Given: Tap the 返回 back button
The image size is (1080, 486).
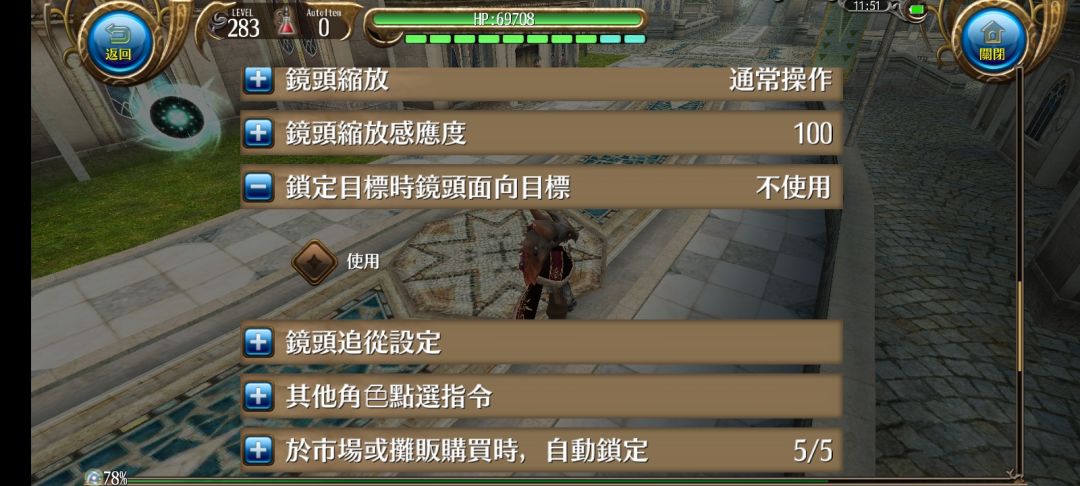Looking at the screenshot, I should (x=118, y=42).
